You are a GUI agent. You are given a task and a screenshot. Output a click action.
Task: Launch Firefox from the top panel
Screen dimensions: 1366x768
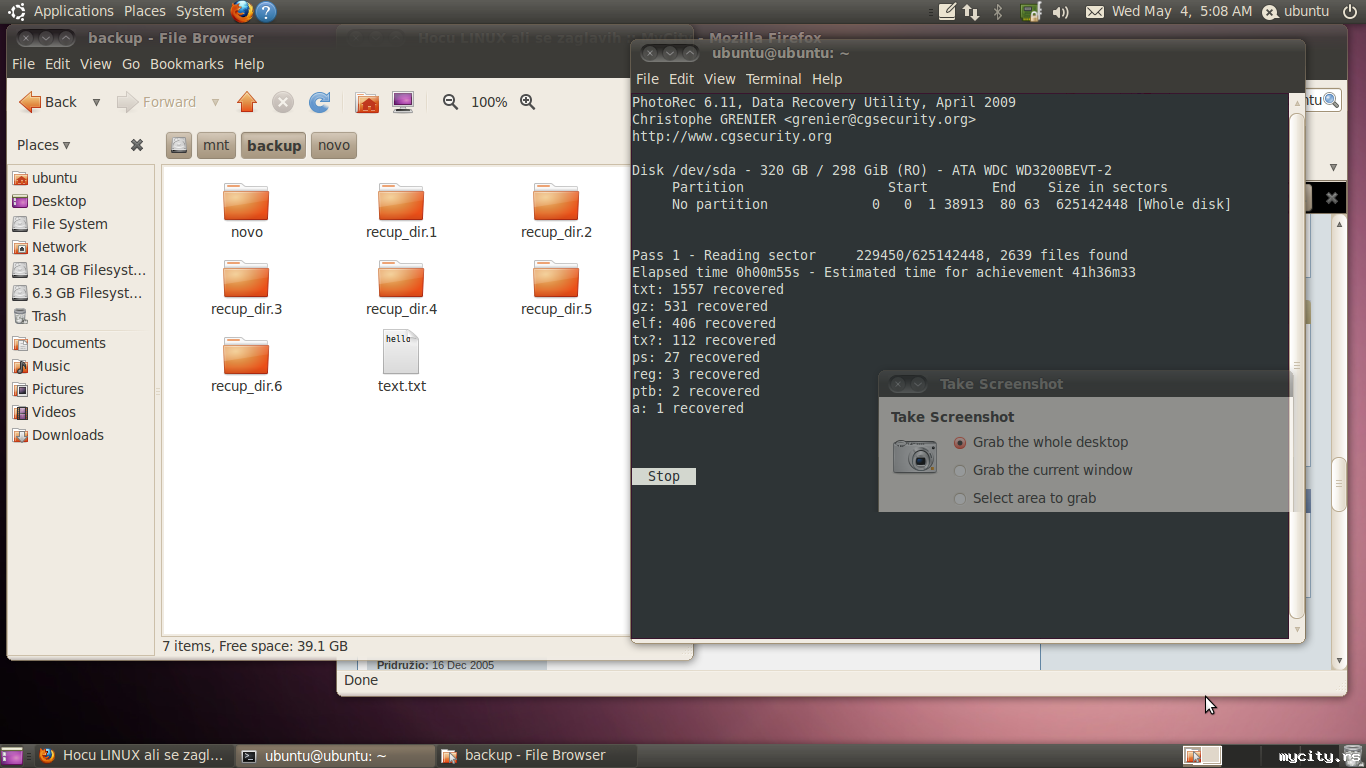[241, 11]
